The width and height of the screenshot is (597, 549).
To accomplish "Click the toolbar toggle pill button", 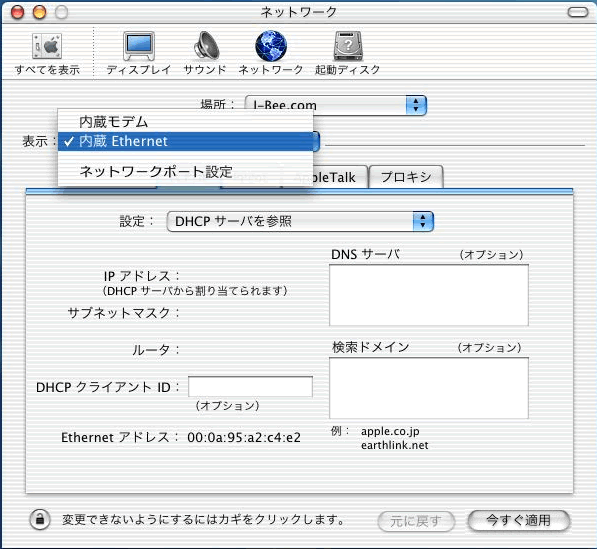I will tap(578, 12).
